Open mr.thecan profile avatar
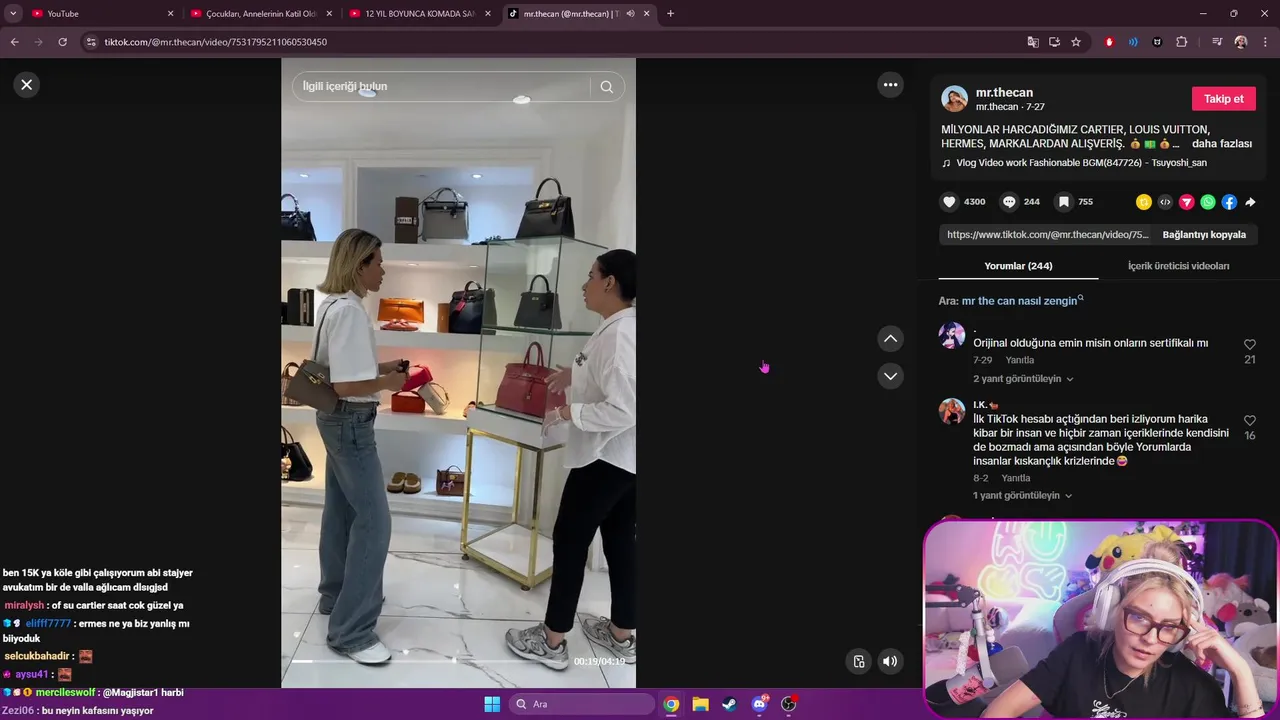Screen dimensions: 1280x720 954,99
